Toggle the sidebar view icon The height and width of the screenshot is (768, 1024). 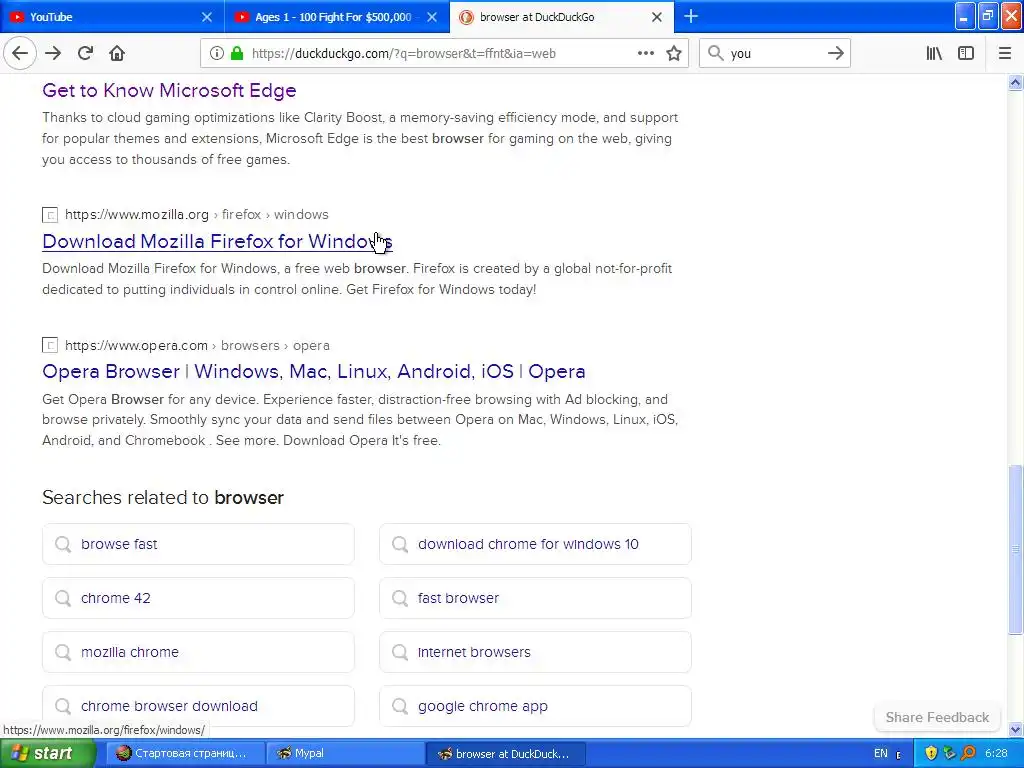click(966, 54)
